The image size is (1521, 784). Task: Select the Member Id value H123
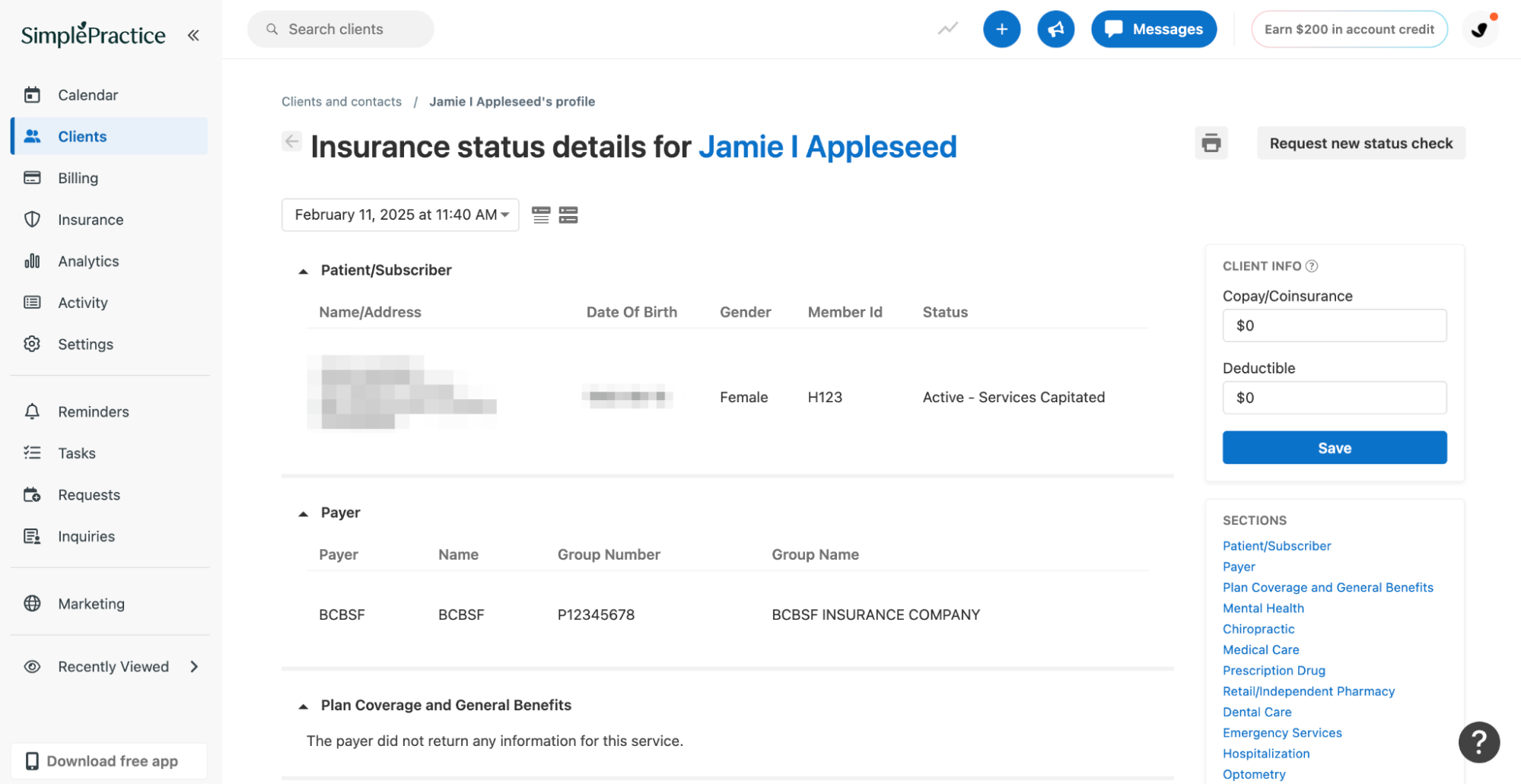tap(825, 398)
